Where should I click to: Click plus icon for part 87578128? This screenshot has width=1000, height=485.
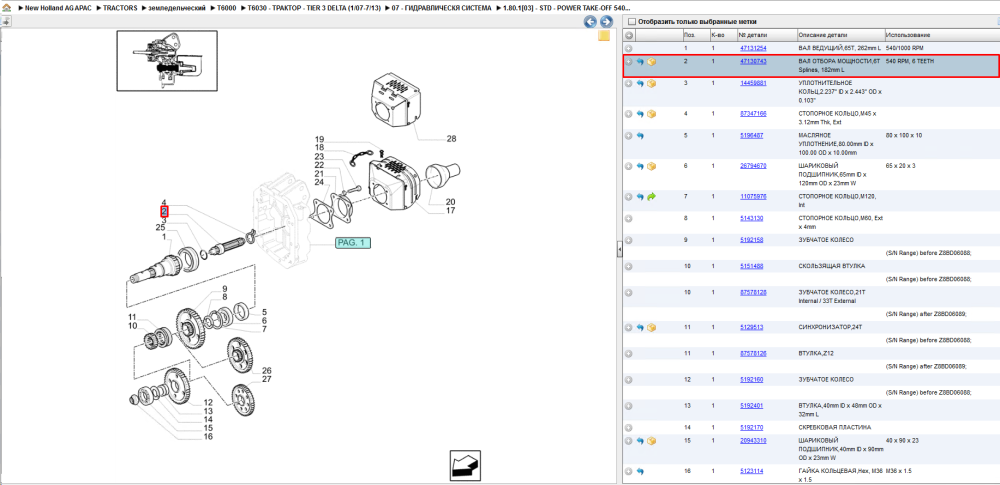629,292
